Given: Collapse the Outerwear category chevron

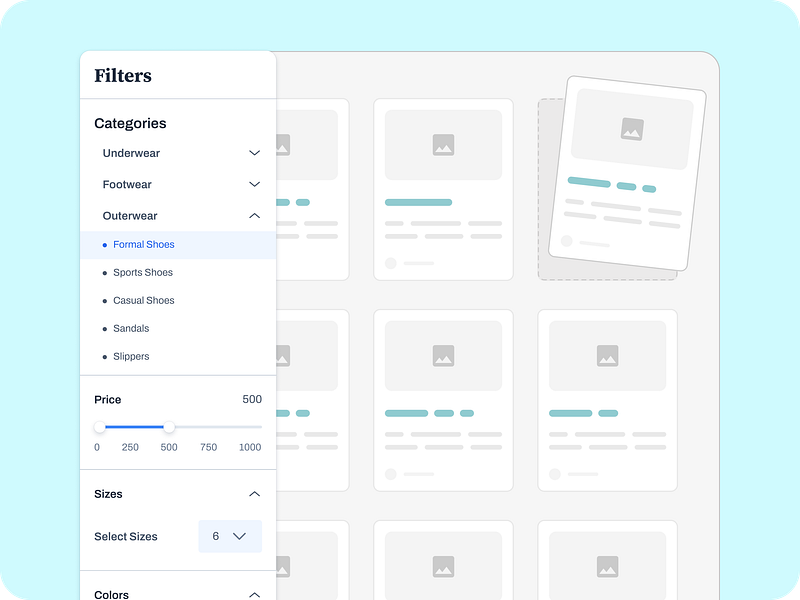Looking at the screenshot, I should point(254,216).
